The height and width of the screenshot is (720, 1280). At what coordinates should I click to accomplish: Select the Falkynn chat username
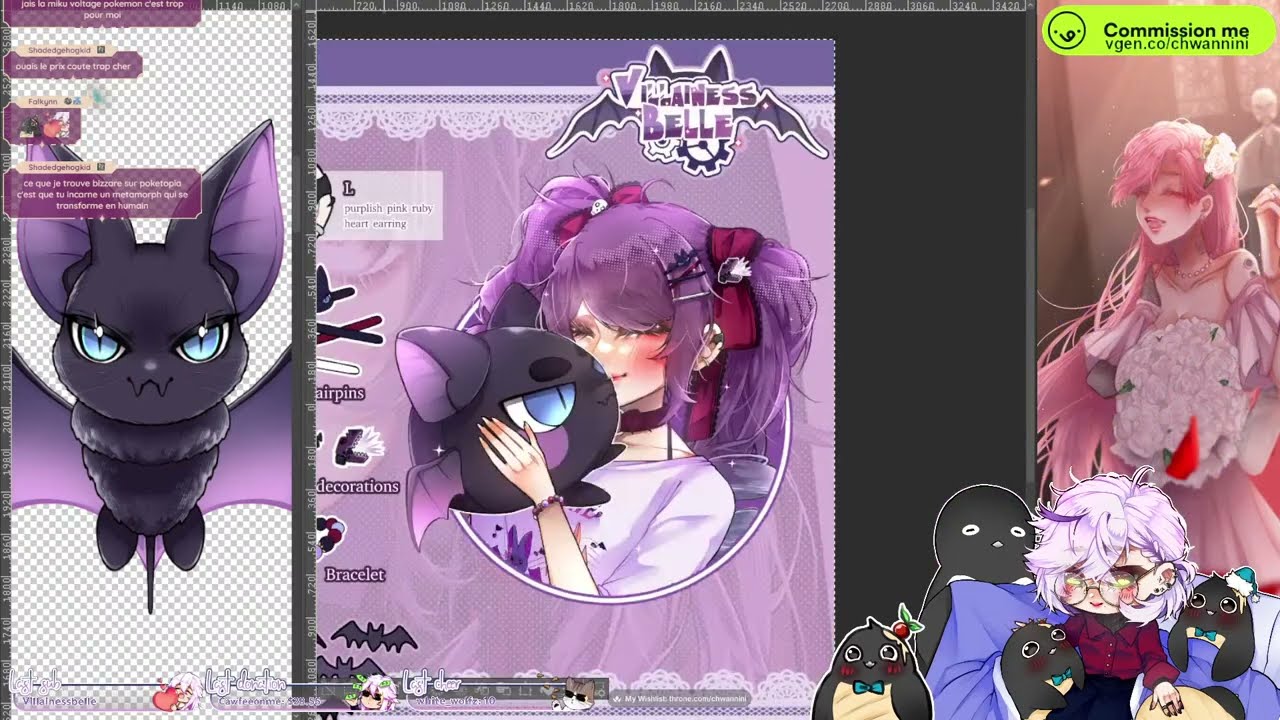click(x=43, y=101)
